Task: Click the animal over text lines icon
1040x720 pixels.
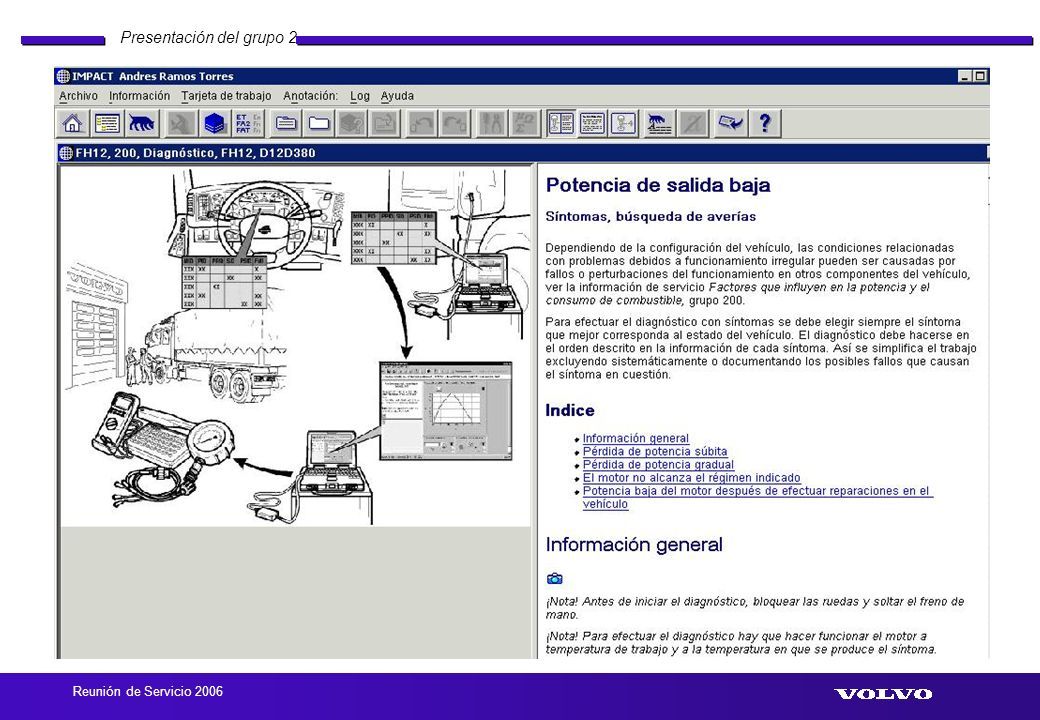Action: coord(659,123)
